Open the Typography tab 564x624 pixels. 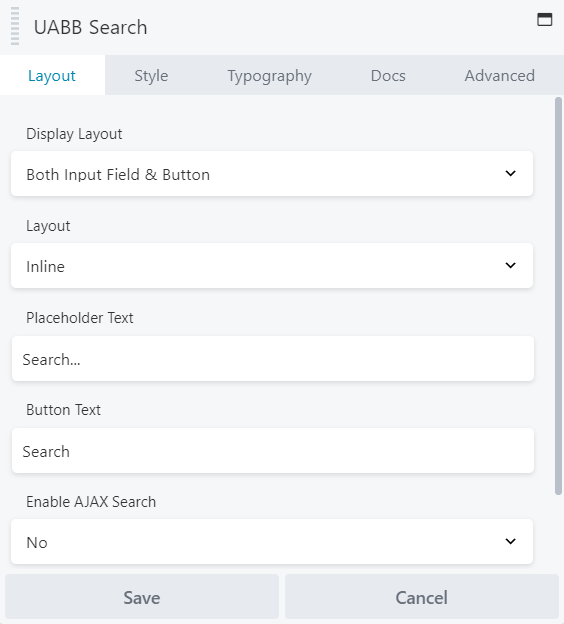coord(269,75)
